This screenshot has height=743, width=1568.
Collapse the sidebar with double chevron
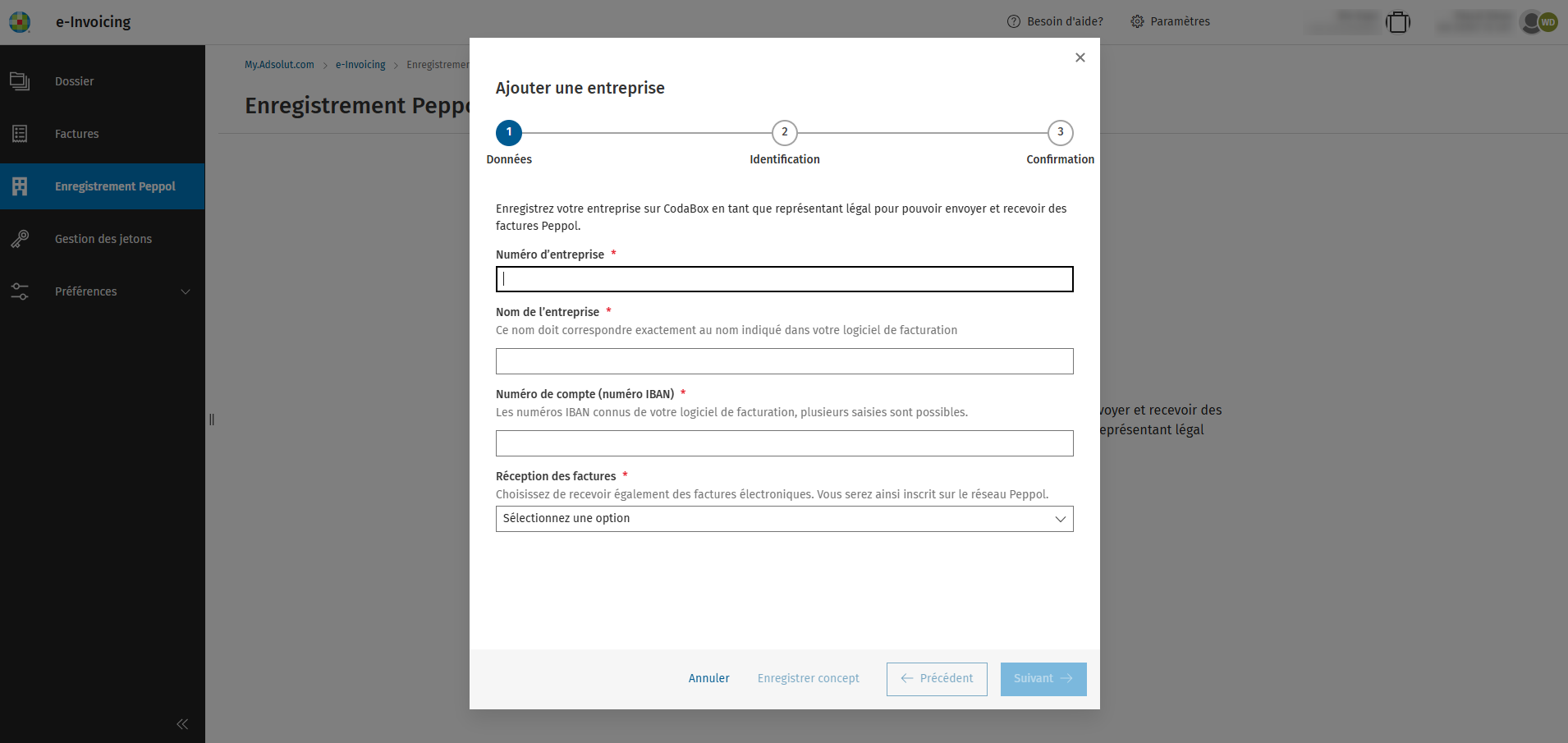click(x=182, y=724)
